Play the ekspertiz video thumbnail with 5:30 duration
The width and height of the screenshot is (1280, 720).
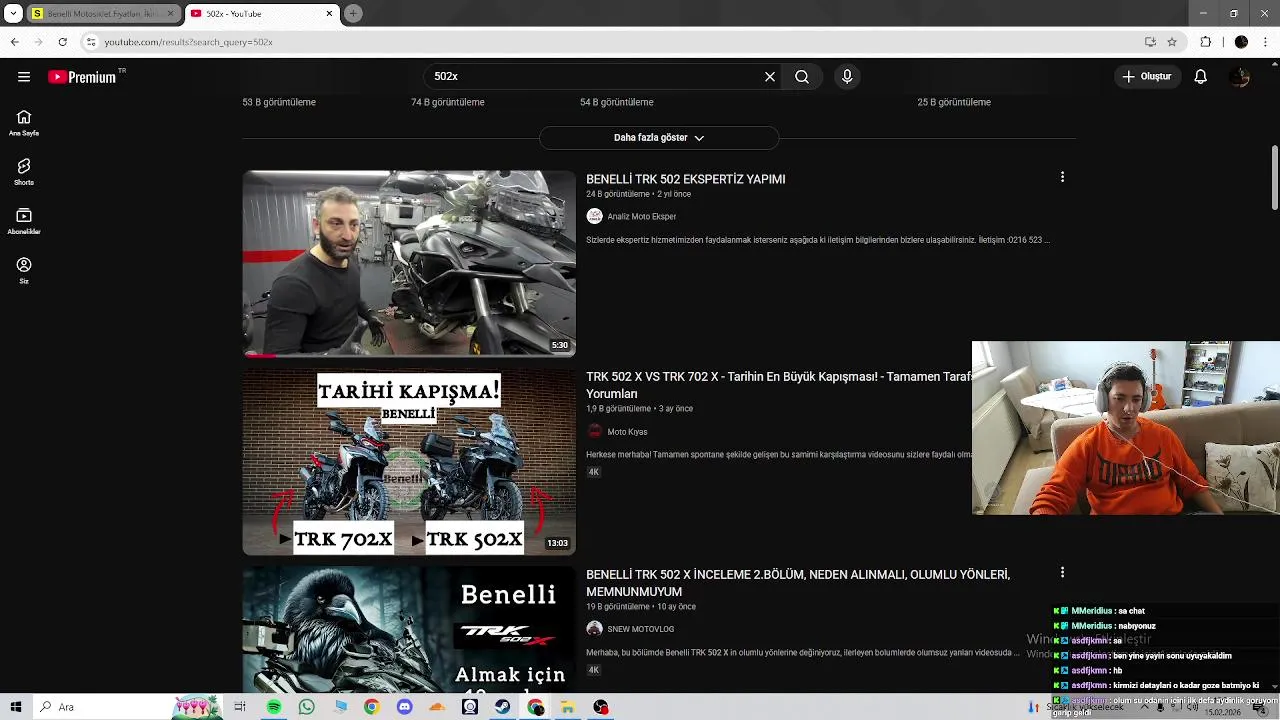409,263
